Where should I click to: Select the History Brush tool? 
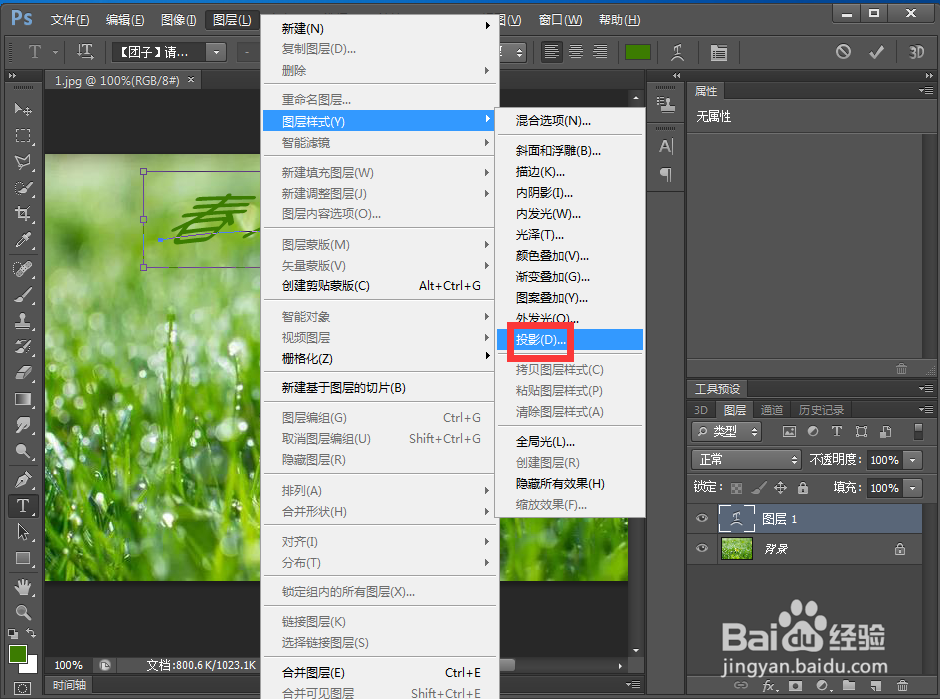click(23, 347)
